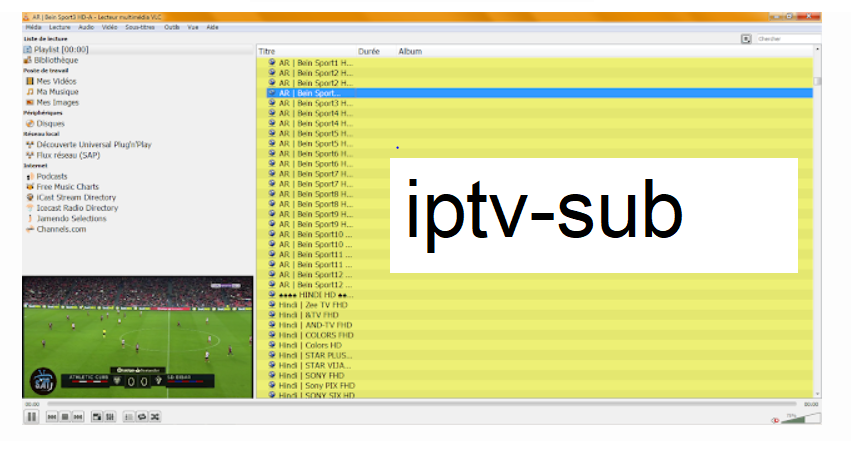Open the Outils menu
851x453 pixels.
point(172,27)
